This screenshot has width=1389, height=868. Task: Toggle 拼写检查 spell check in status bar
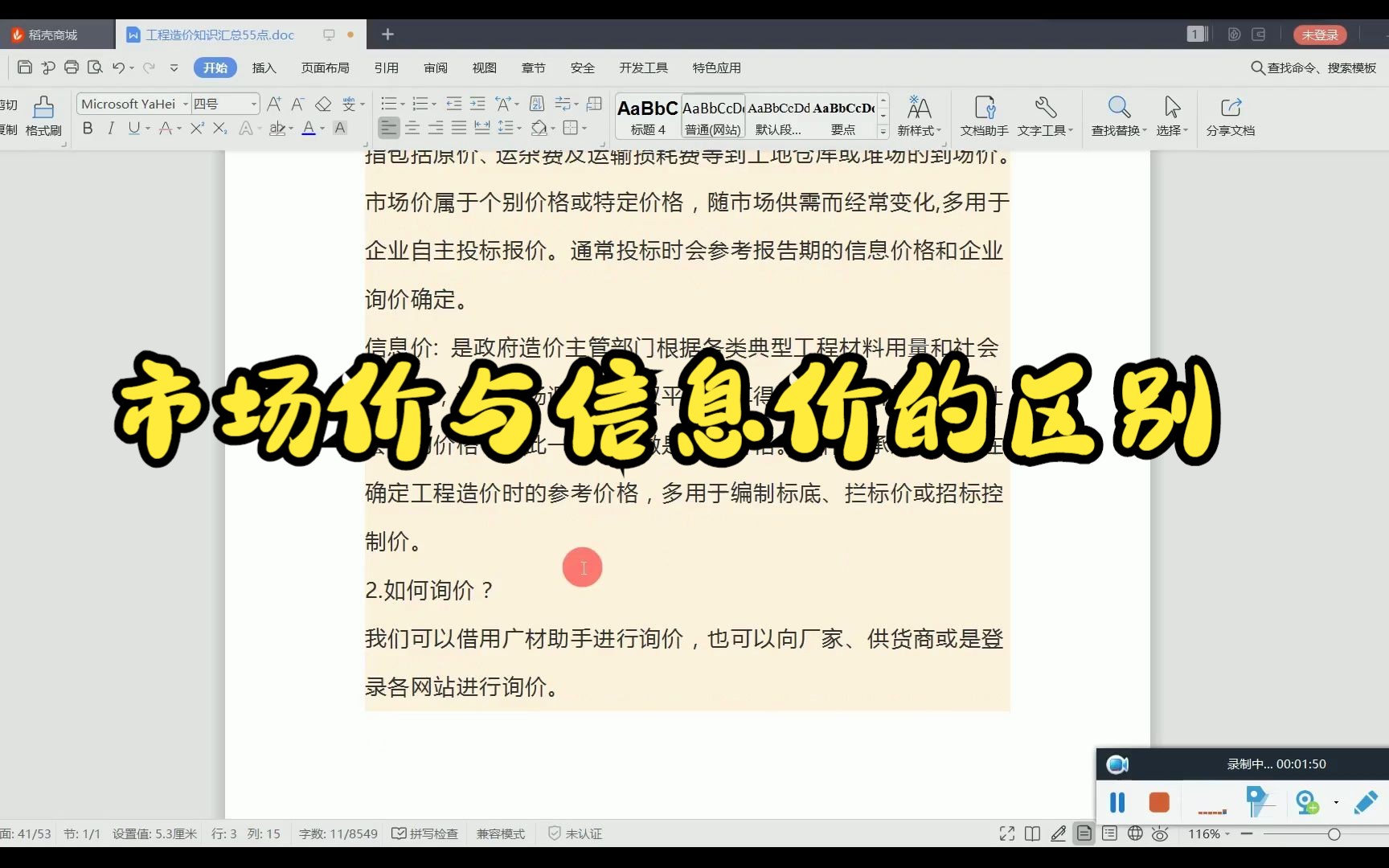424,833
